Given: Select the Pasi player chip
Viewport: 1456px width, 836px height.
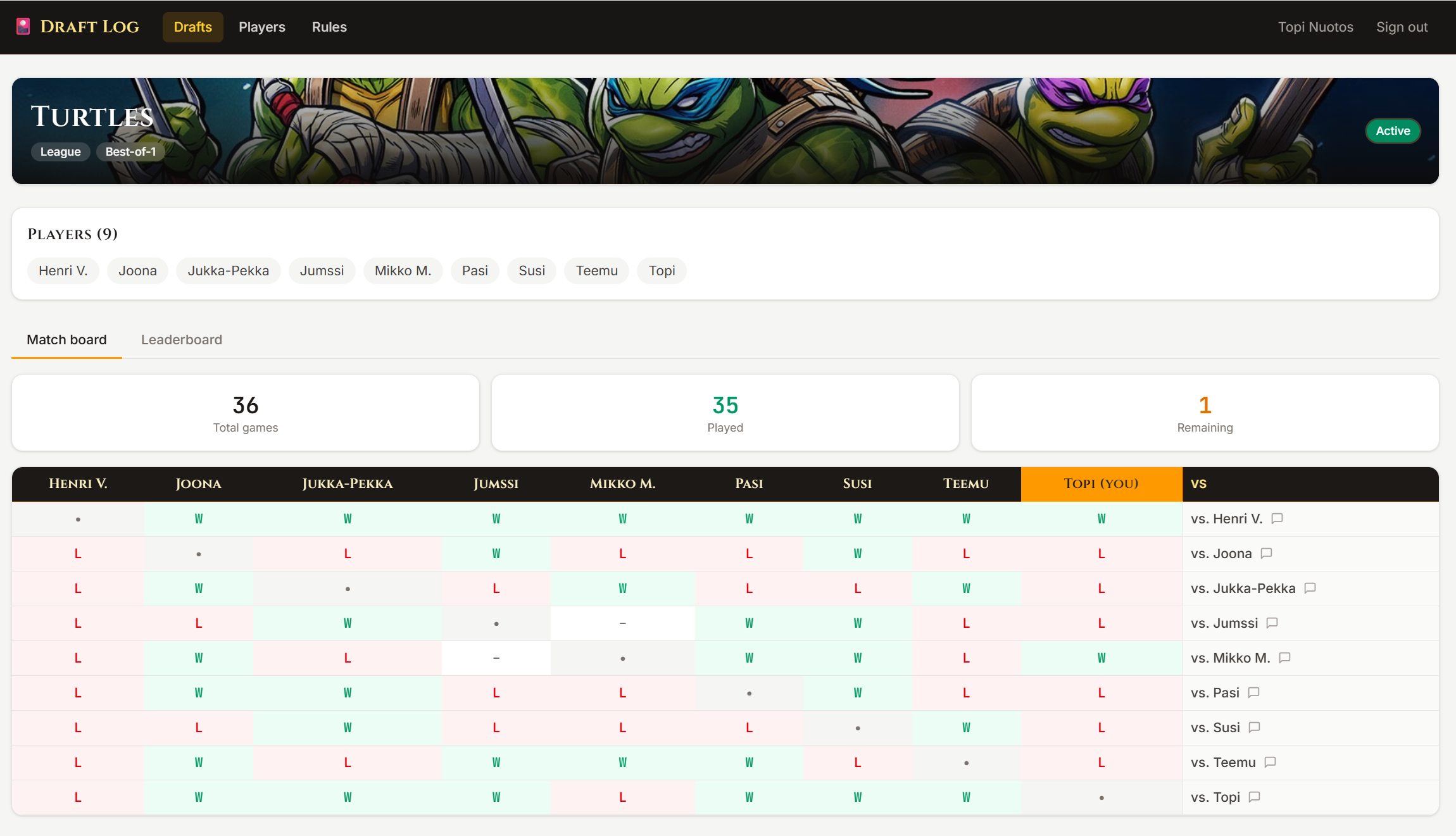Looking at the screenshot, I should [x=475, y=271].
